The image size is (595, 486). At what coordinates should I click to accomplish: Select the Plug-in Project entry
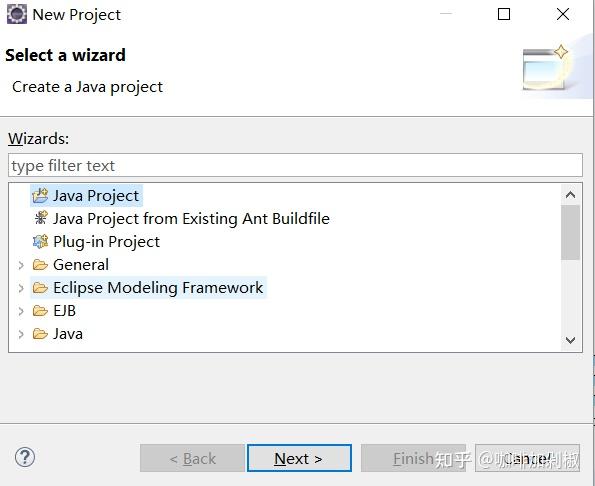[x=107, y=242]
